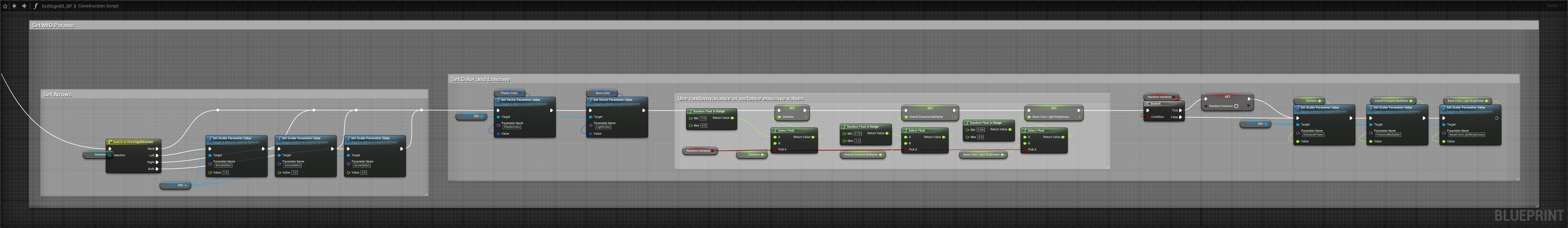Click the Both exec pin on the Switch node
This screenshot has height=228, width=1568.
[157, 168]
